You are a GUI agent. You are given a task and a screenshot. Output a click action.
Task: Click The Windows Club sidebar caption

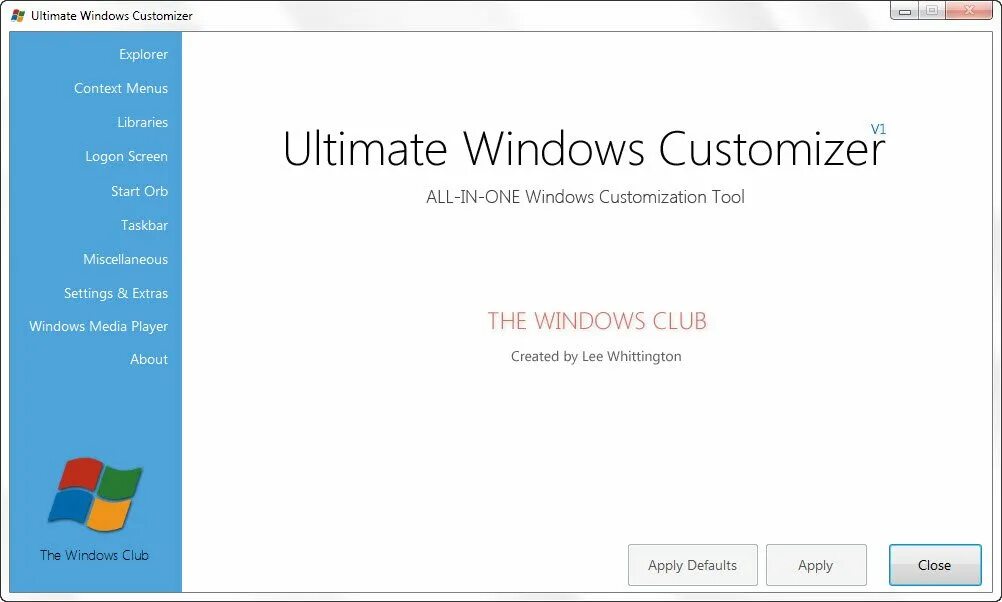pos(94,555)
